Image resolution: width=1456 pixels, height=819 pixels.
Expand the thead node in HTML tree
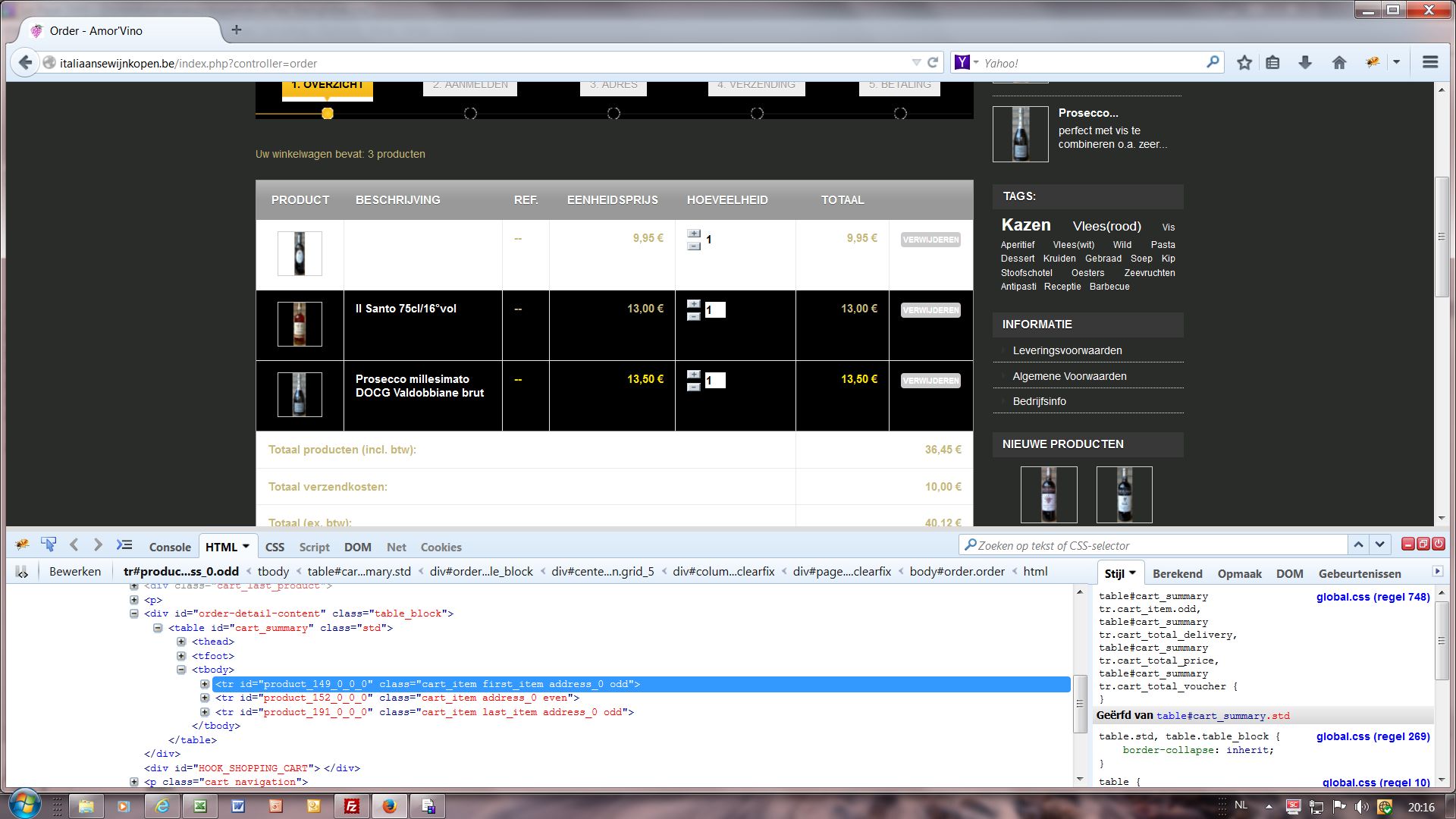(x=181, y=642)
